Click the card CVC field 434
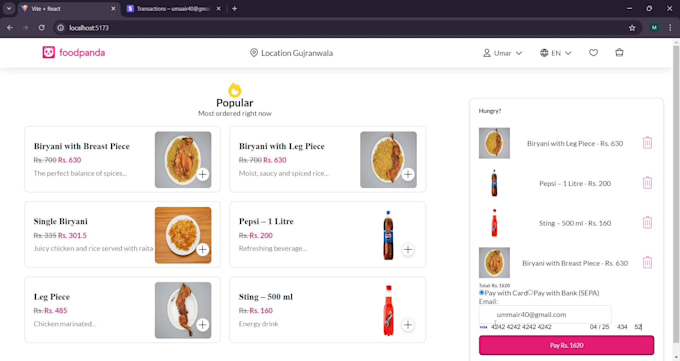Image resolution: width=680 pixels, height=361 pixels. point(622,327)
